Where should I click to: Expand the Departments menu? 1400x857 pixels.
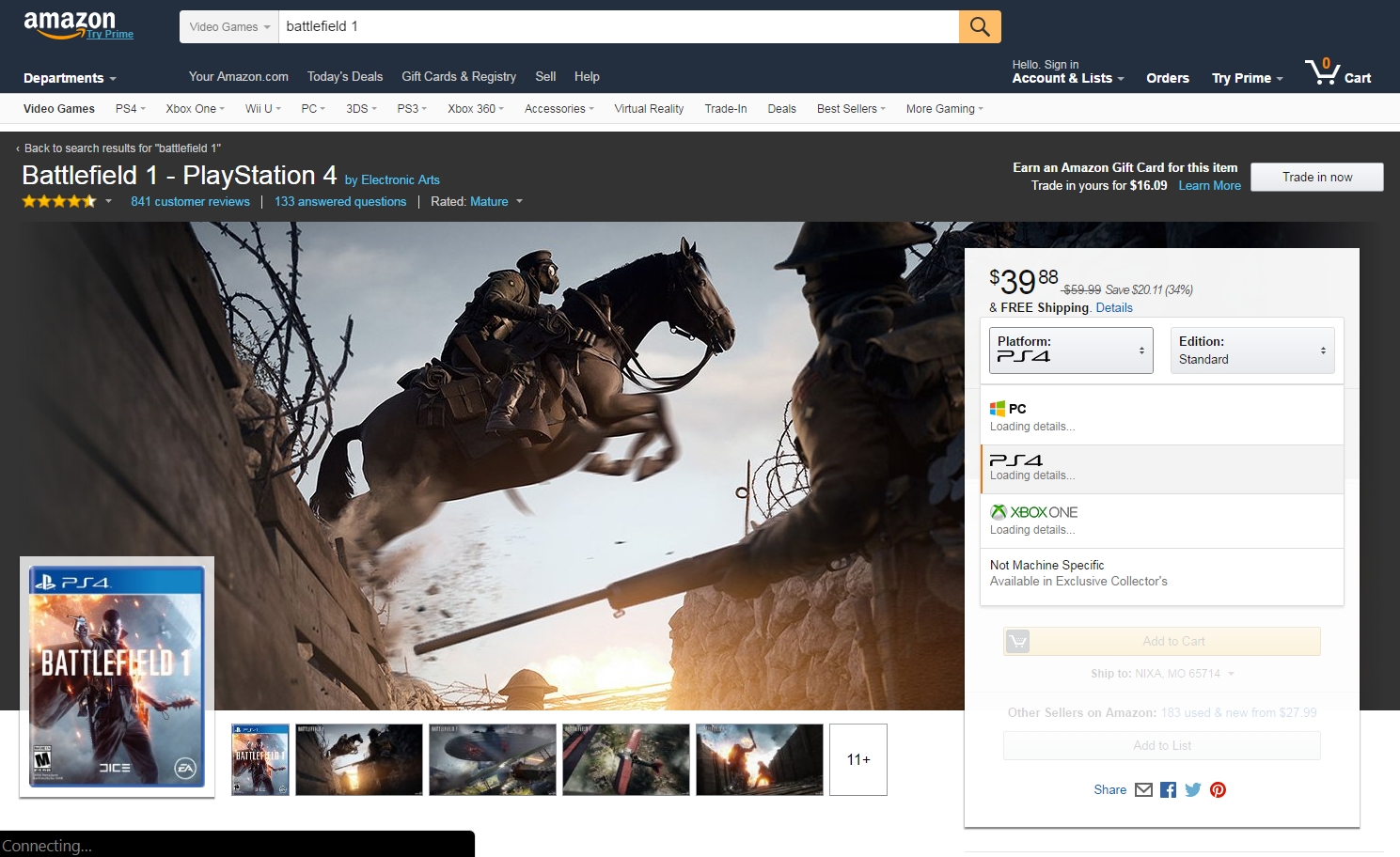(70, 78)
